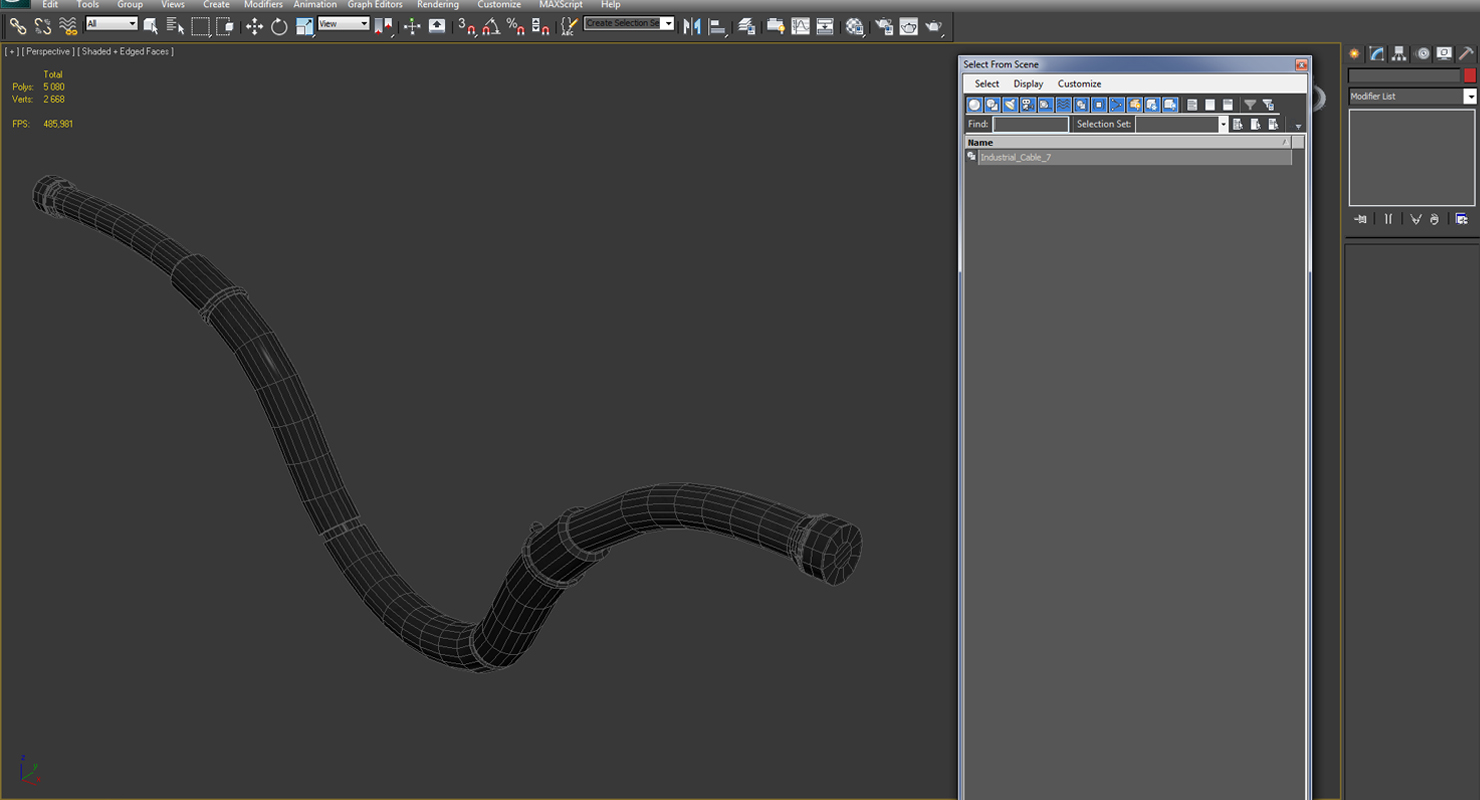Activate the Select Object tool

151,26
